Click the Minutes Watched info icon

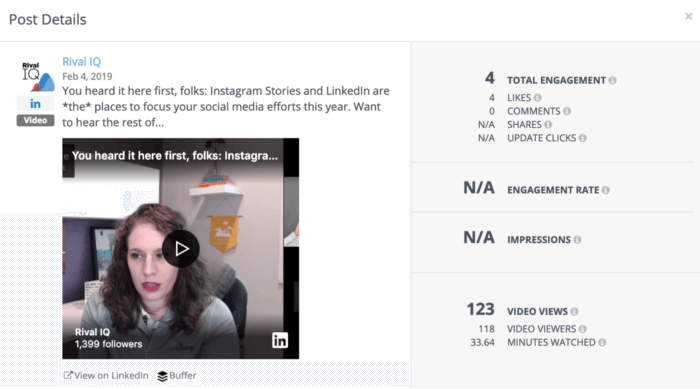(x=602, y=343)
